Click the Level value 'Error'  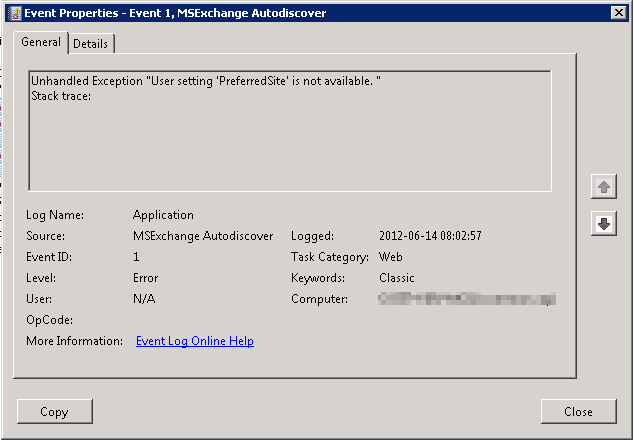145,278
